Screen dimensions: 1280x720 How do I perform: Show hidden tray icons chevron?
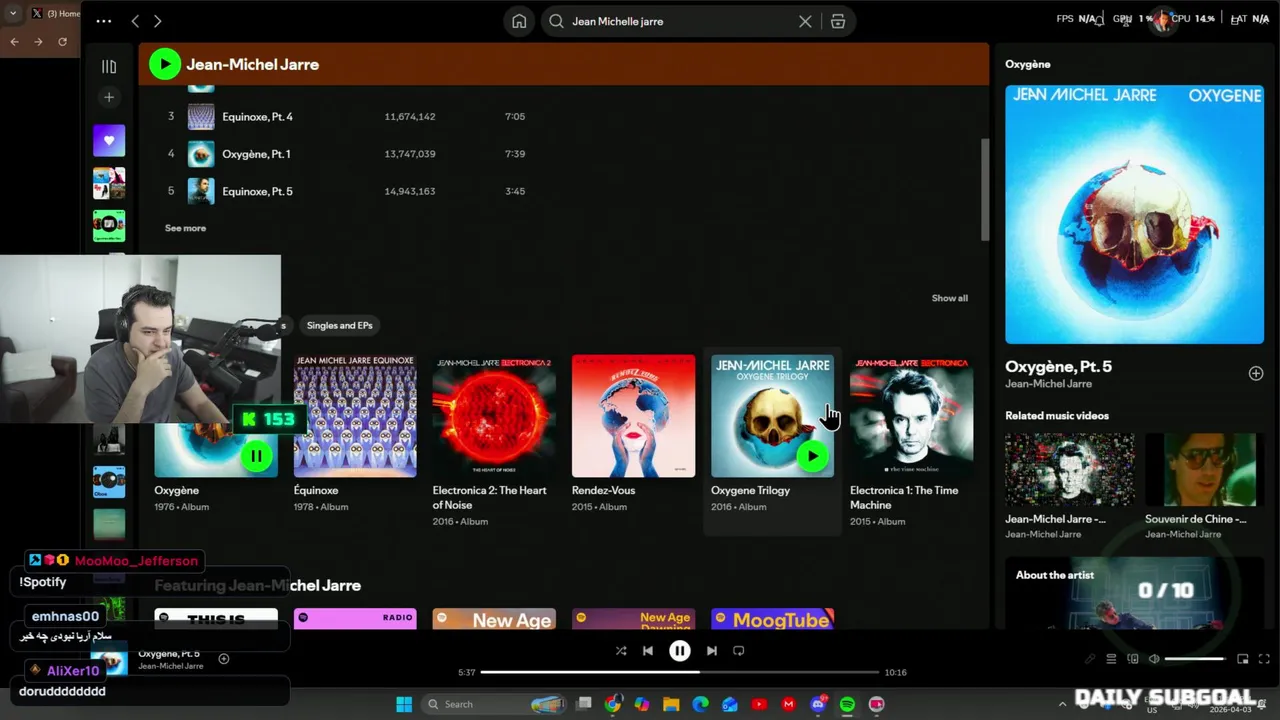[1062, 704]
